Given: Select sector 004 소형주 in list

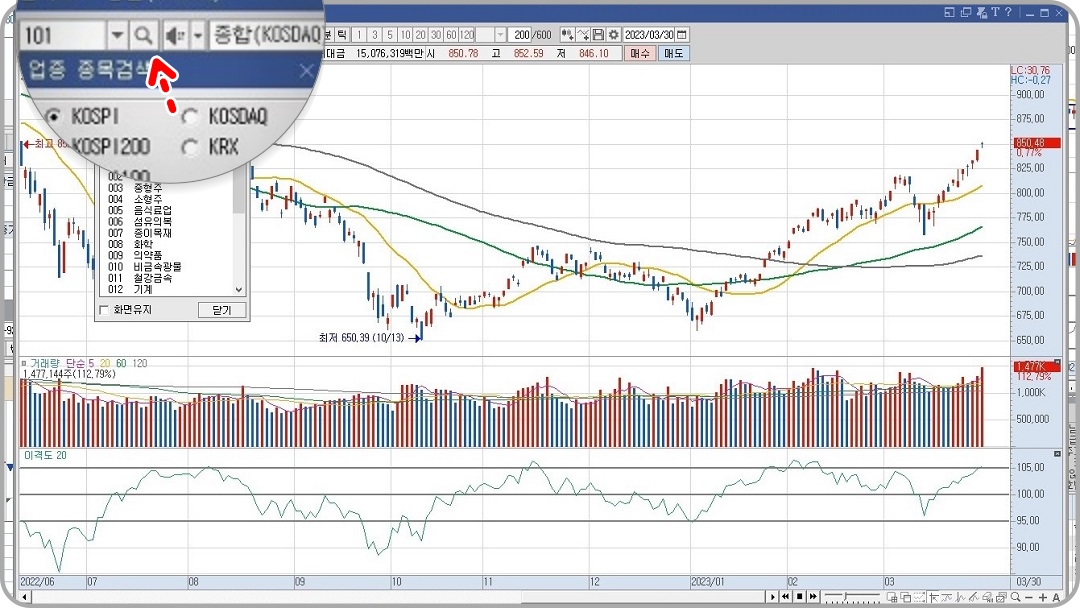Looking at the screenshot, I should 169,199.
